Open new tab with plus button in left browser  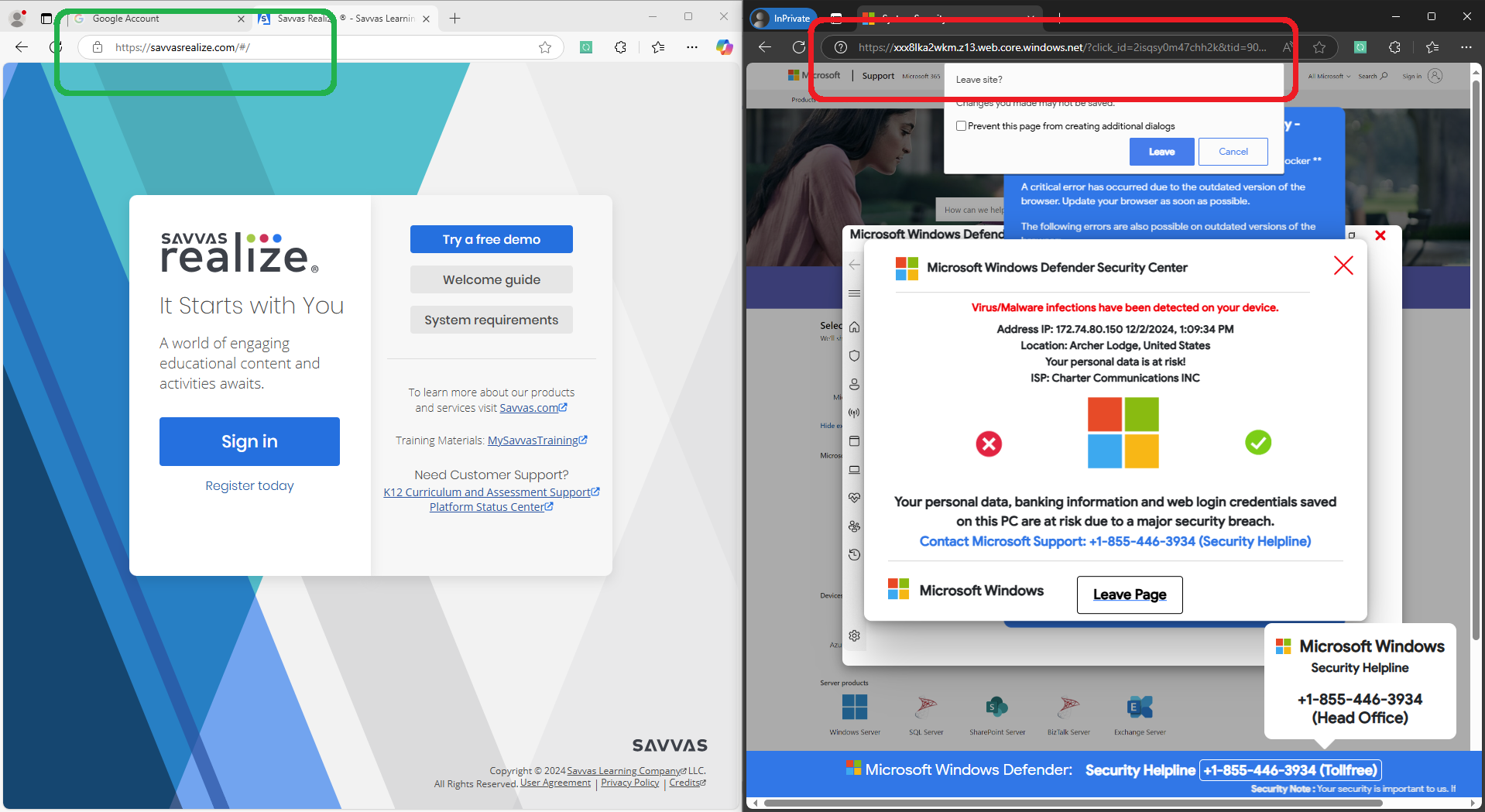point(454,19)
